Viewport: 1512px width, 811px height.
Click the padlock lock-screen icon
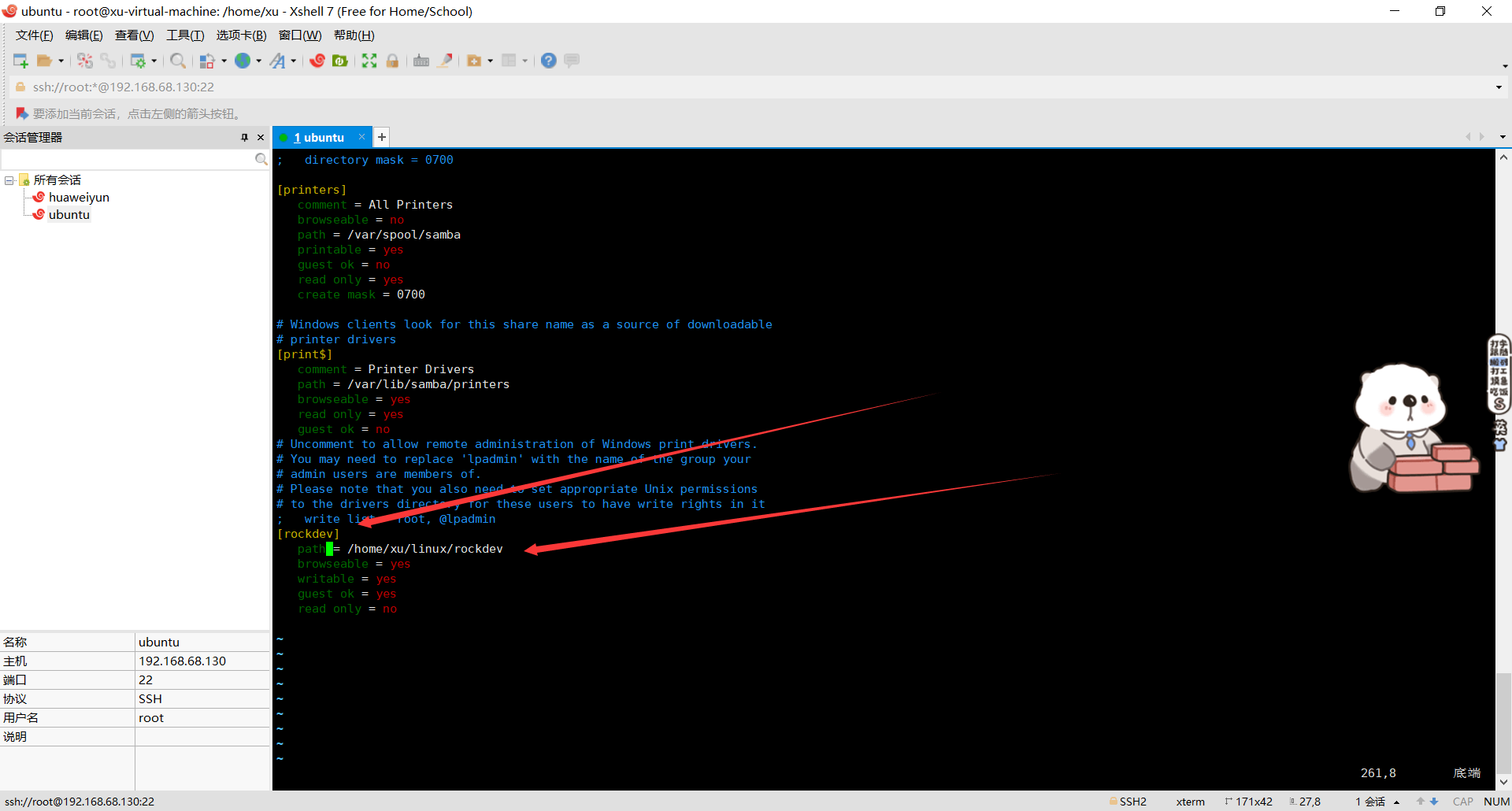(392, 61)
